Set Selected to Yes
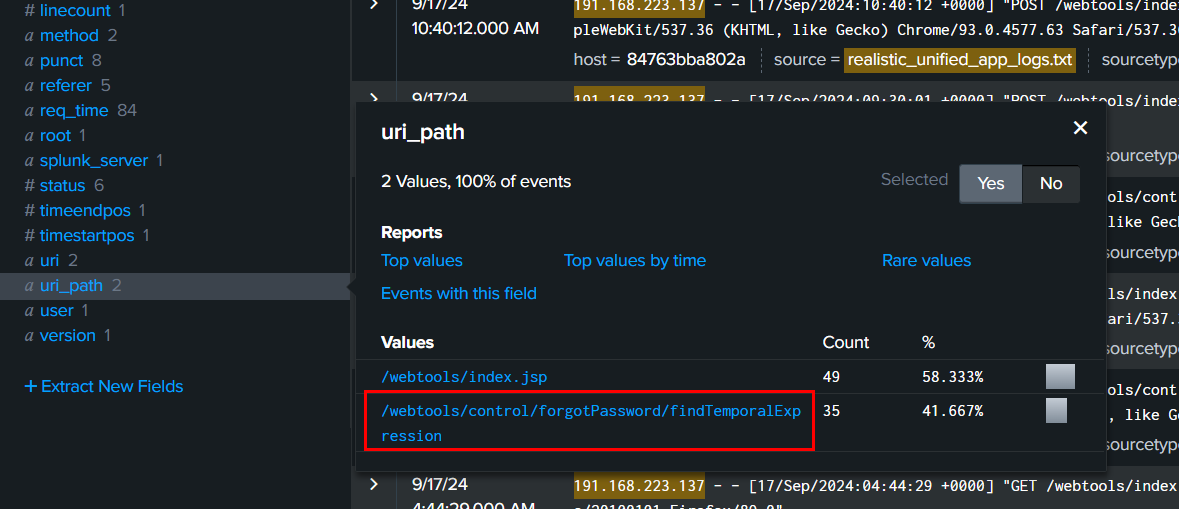 [990, 183]
